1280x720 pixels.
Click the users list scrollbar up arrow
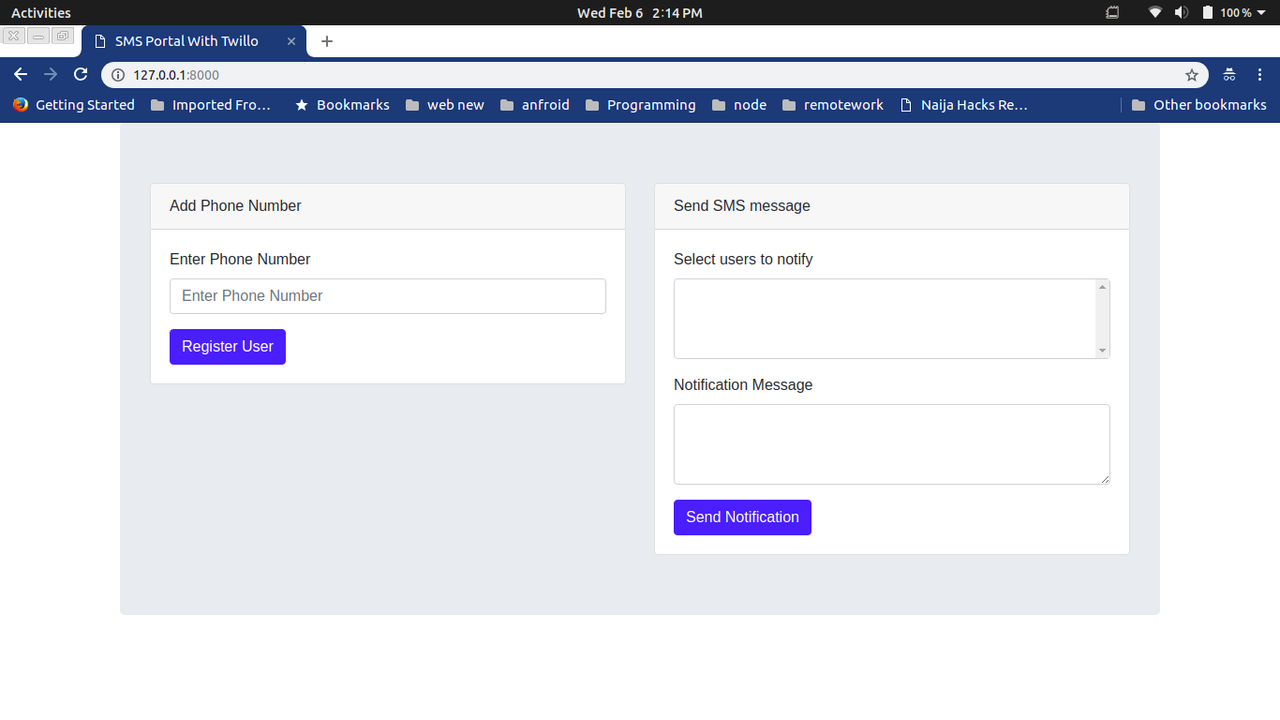coord(1102,287)
